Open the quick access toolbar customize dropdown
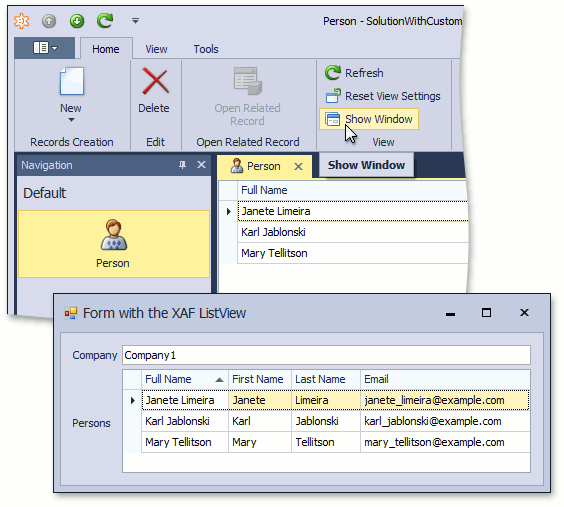Viewport: 564px width, 507px height. pos(135,21)
